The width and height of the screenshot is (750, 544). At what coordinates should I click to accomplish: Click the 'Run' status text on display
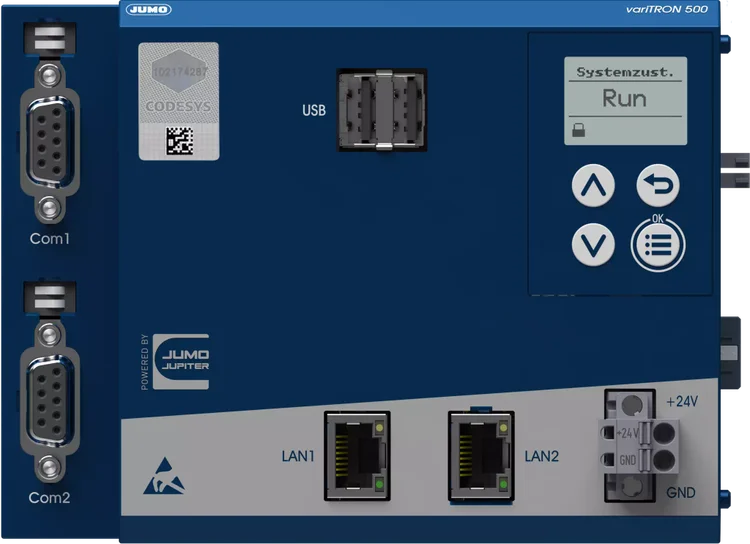tap(624, 99)
